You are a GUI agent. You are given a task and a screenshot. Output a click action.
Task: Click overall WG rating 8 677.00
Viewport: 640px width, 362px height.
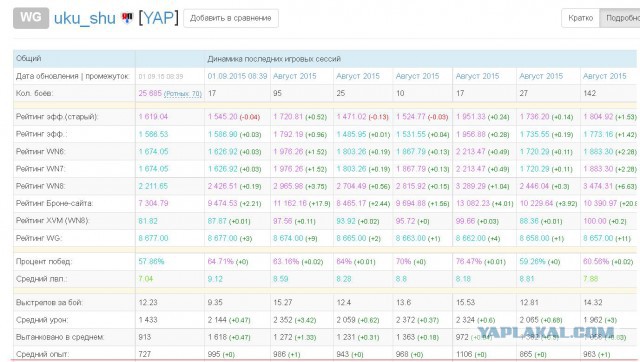(x=153, y=238)
